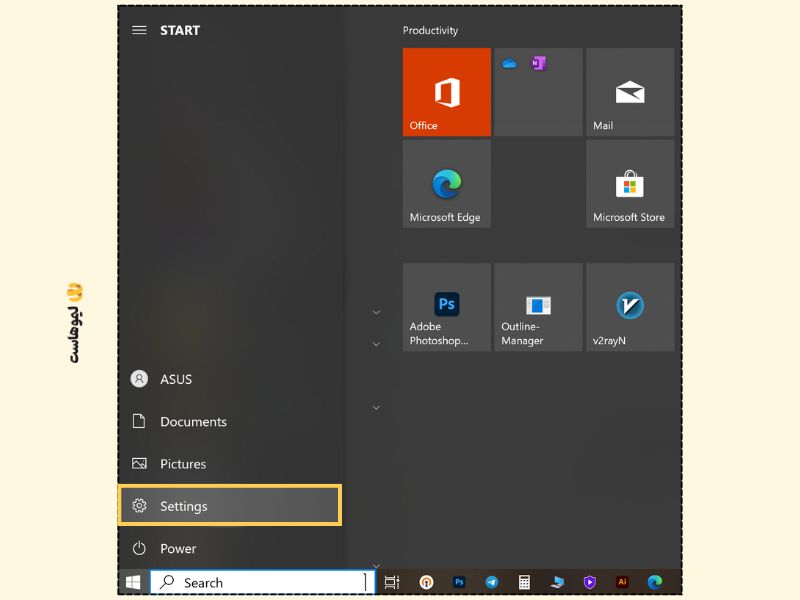Open Calculator from the taskbar

[x=524, y=582]
